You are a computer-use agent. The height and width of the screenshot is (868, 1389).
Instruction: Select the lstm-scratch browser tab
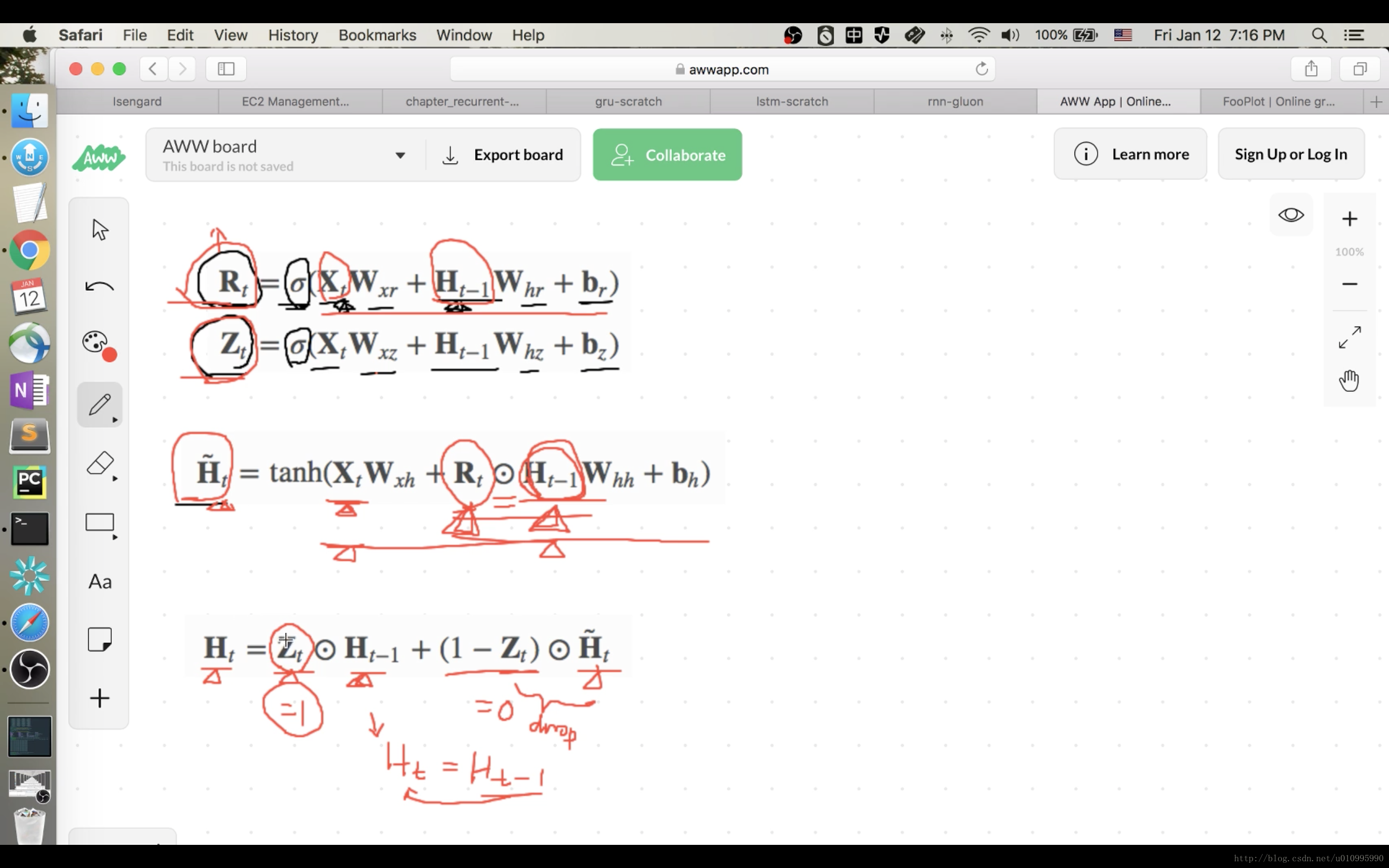coord(792,101)
